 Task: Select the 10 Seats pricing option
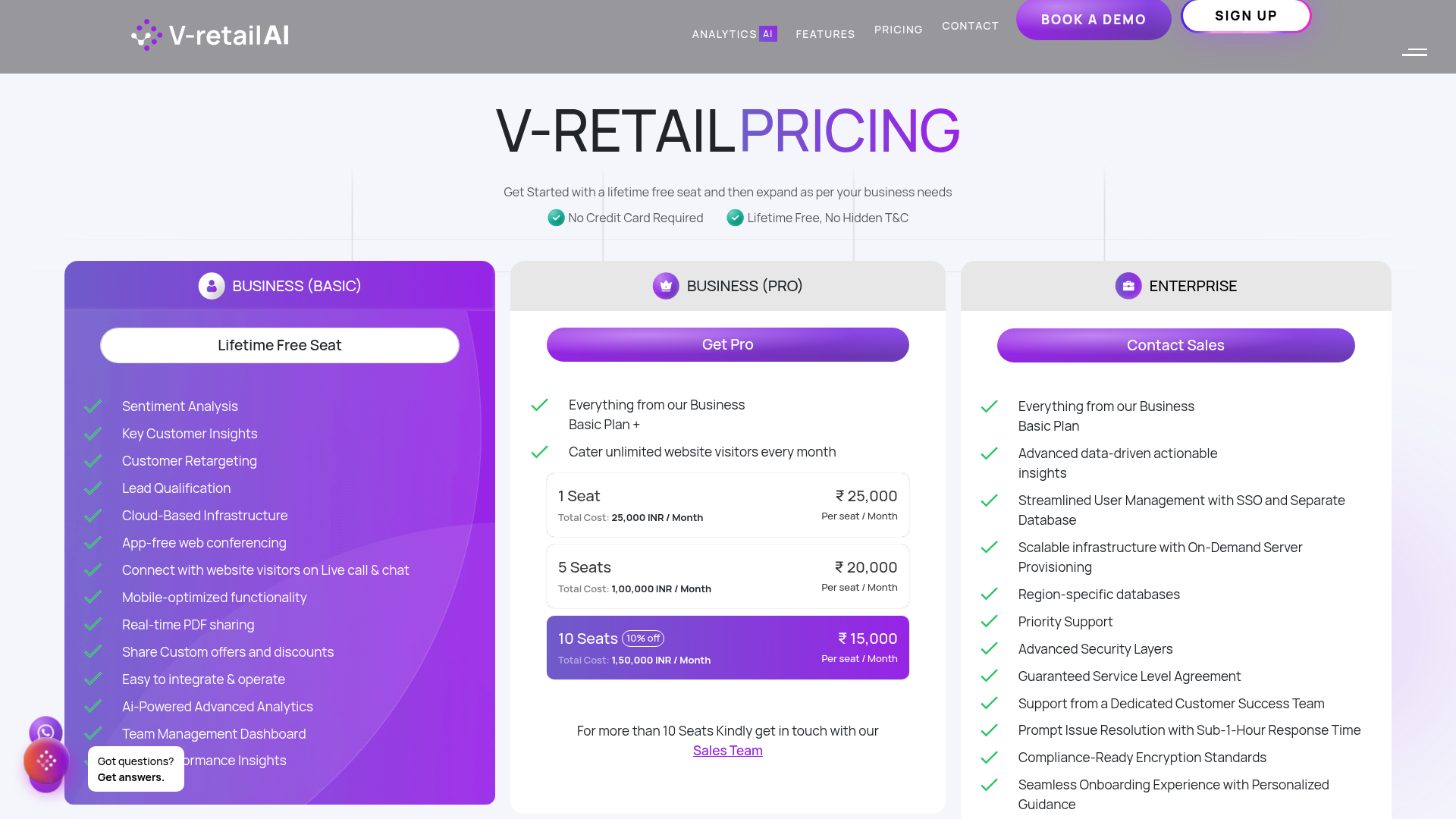click(x=728, y=648)
